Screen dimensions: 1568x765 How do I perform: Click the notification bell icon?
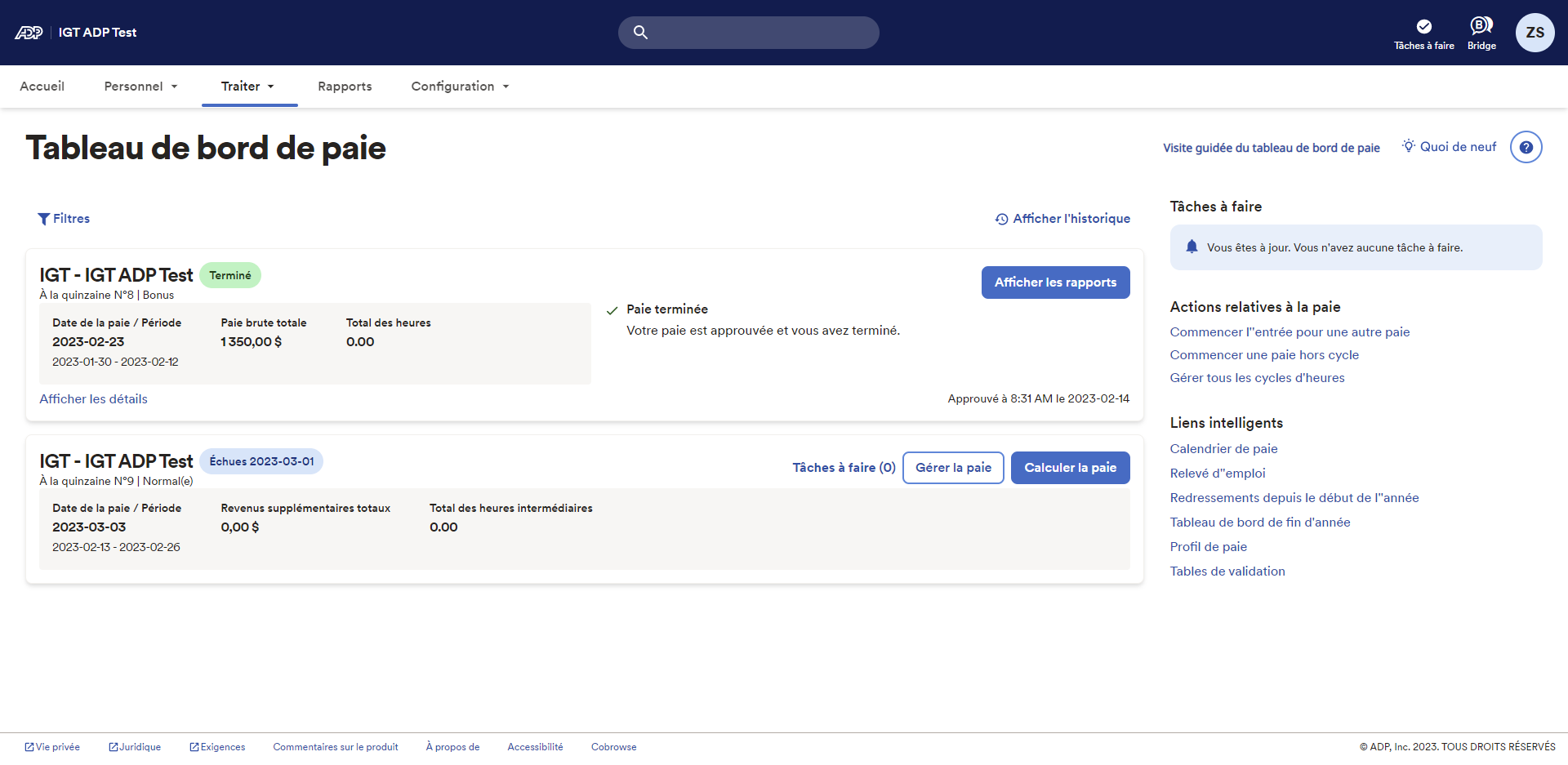coord(1192,247)
